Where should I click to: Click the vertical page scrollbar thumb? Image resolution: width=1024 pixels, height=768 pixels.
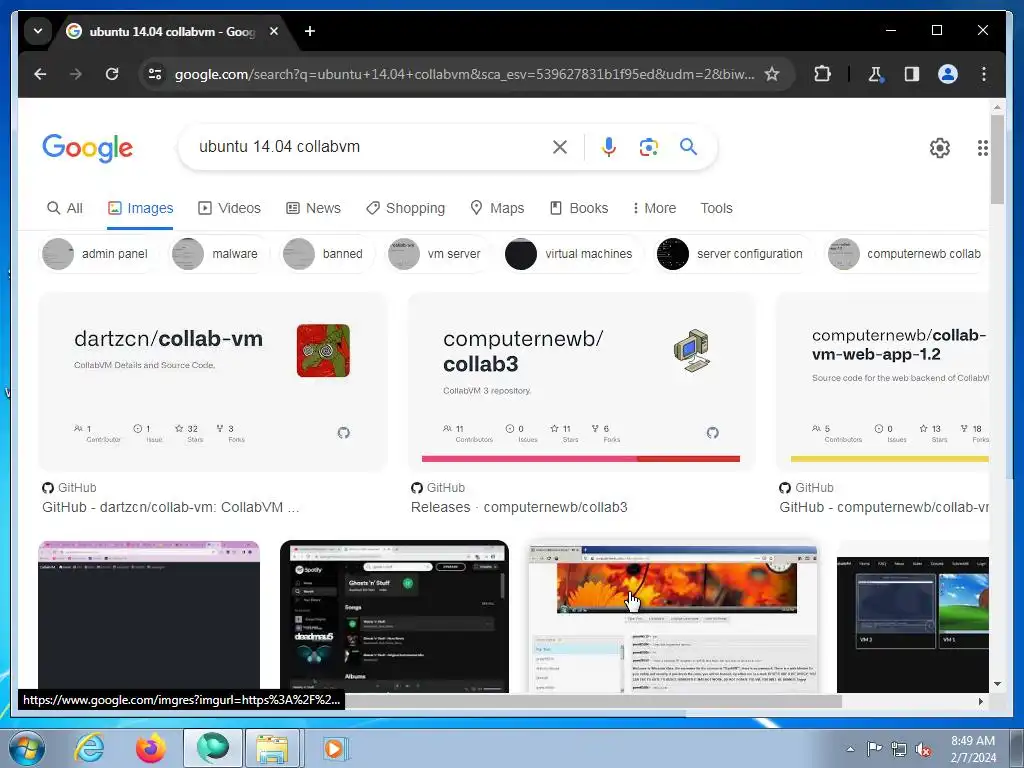[x=997, y=159]
